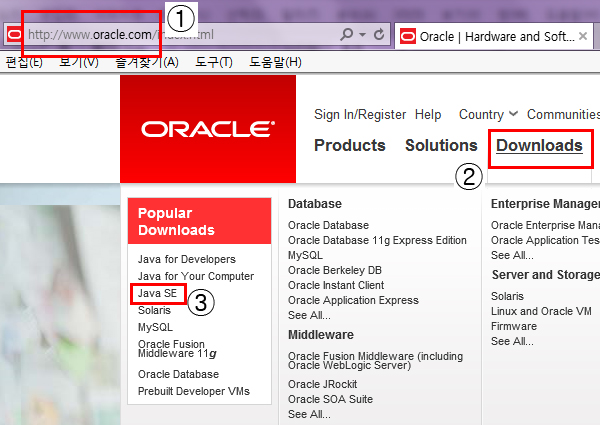Click Solaris under Server and Storage
The height and width of the screenshot is (425, 600).
click(x=507, y=296)
